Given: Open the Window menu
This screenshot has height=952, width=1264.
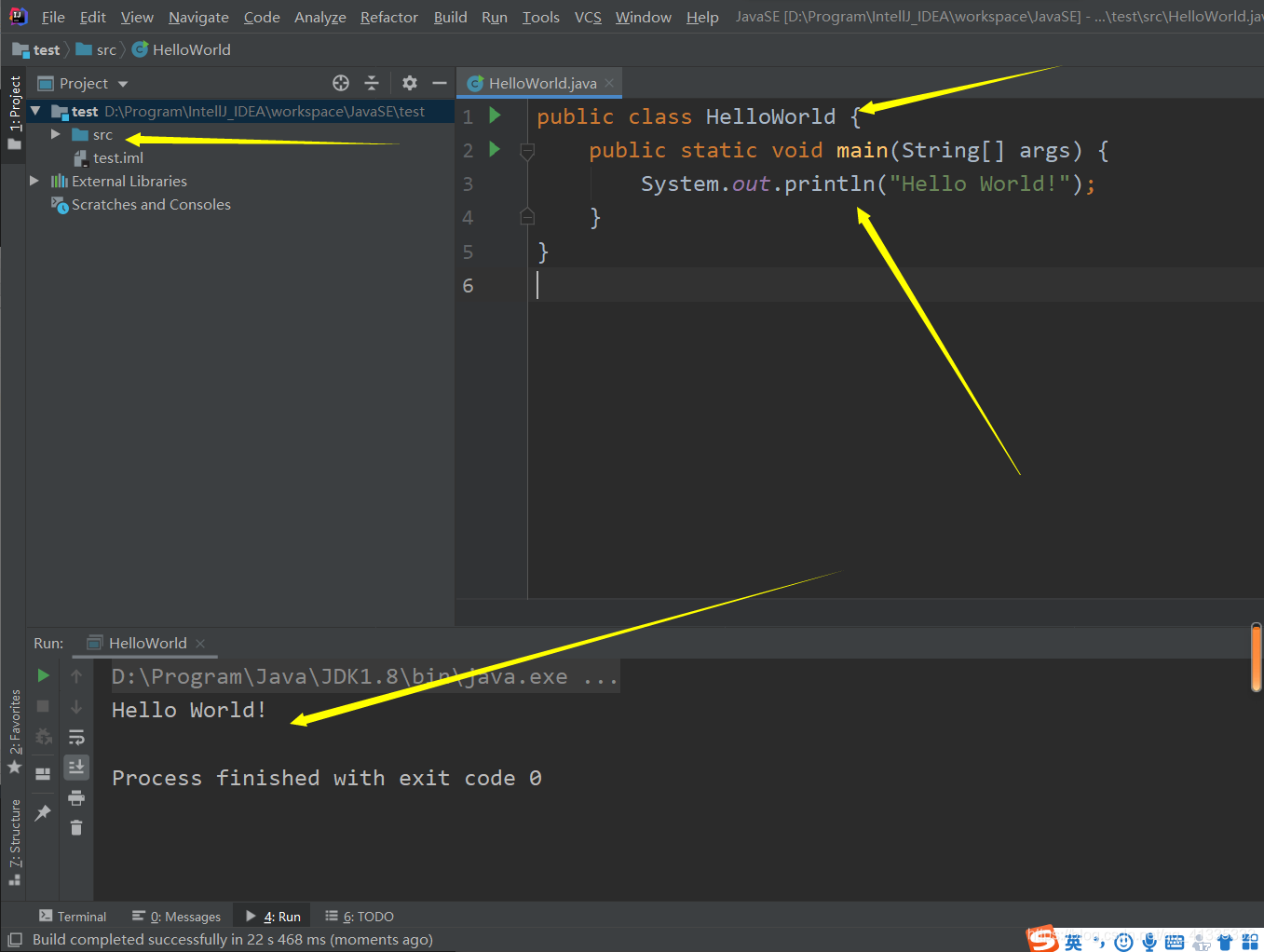Looking at the screenshot, I should tap(644, 17).
